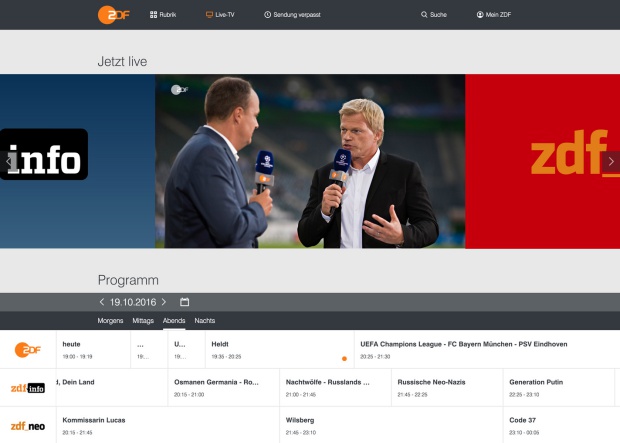Select ZDFinfo channel logo in program guide

[28, 388]
